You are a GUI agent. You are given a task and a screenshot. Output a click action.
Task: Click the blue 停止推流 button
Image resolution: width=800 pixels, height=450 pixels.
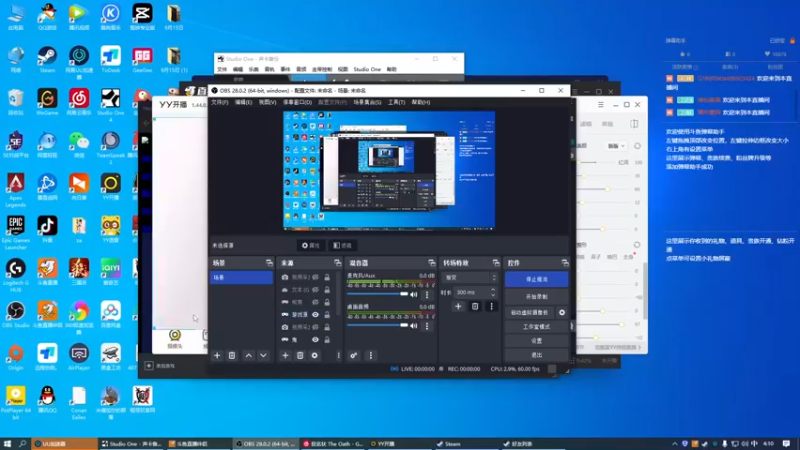click(x=536, y=280)
